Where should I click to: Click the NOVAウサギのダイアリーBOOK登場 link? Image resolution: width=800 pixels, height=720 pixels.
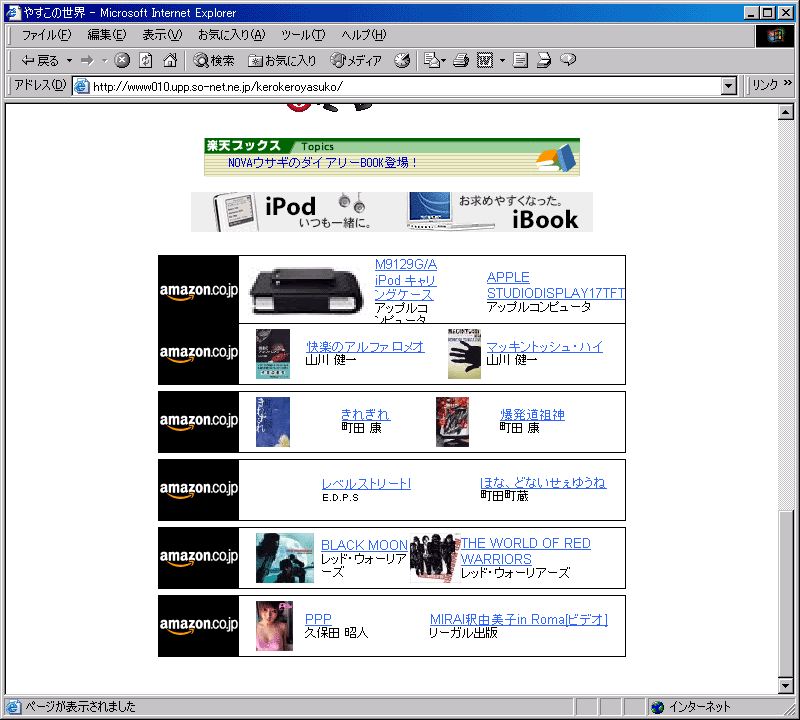point(322,163)
